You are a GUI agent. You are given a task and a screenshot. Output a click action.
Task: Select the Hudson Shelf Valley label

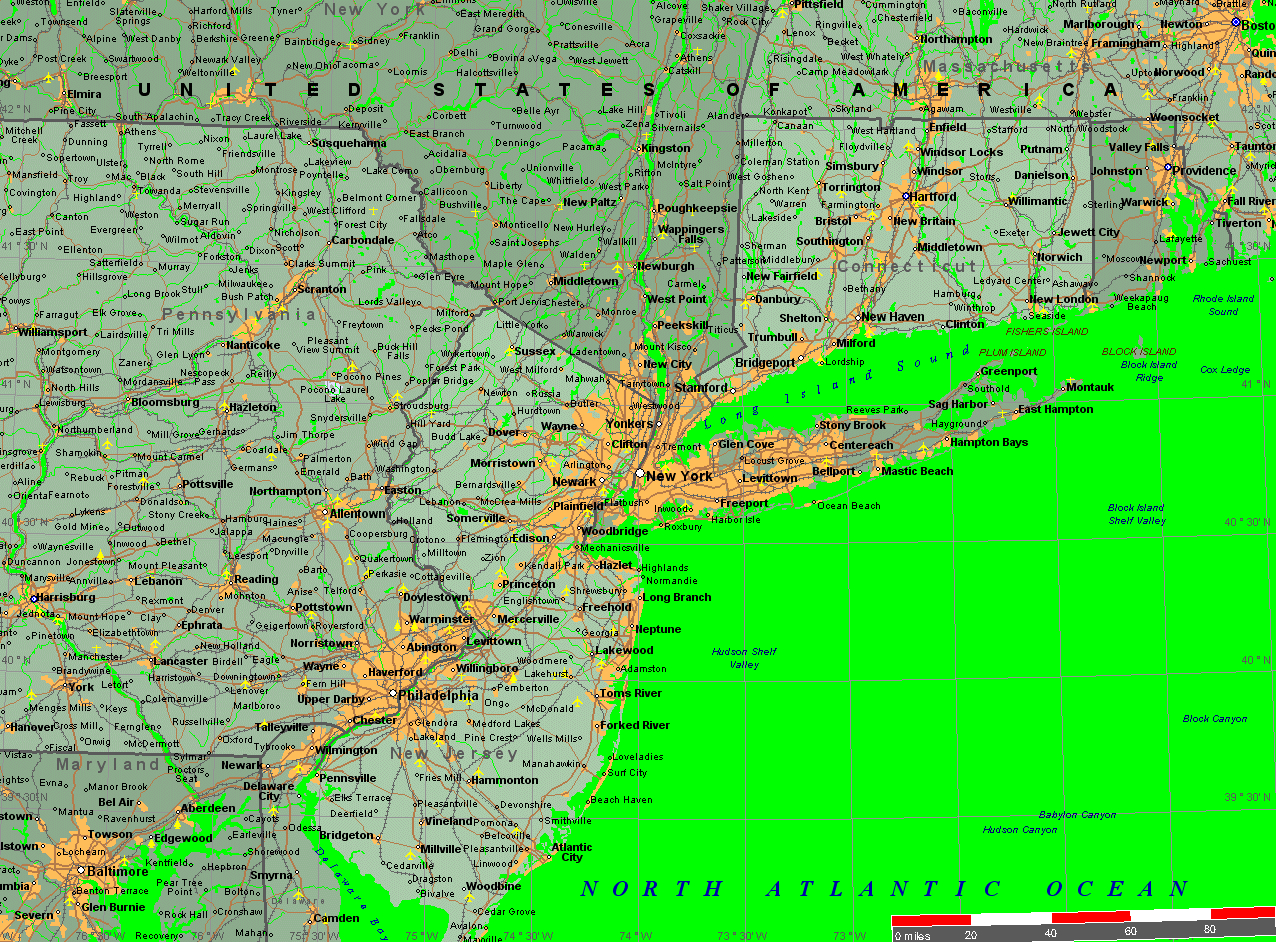pyautogui.click(x=743, y=658)
